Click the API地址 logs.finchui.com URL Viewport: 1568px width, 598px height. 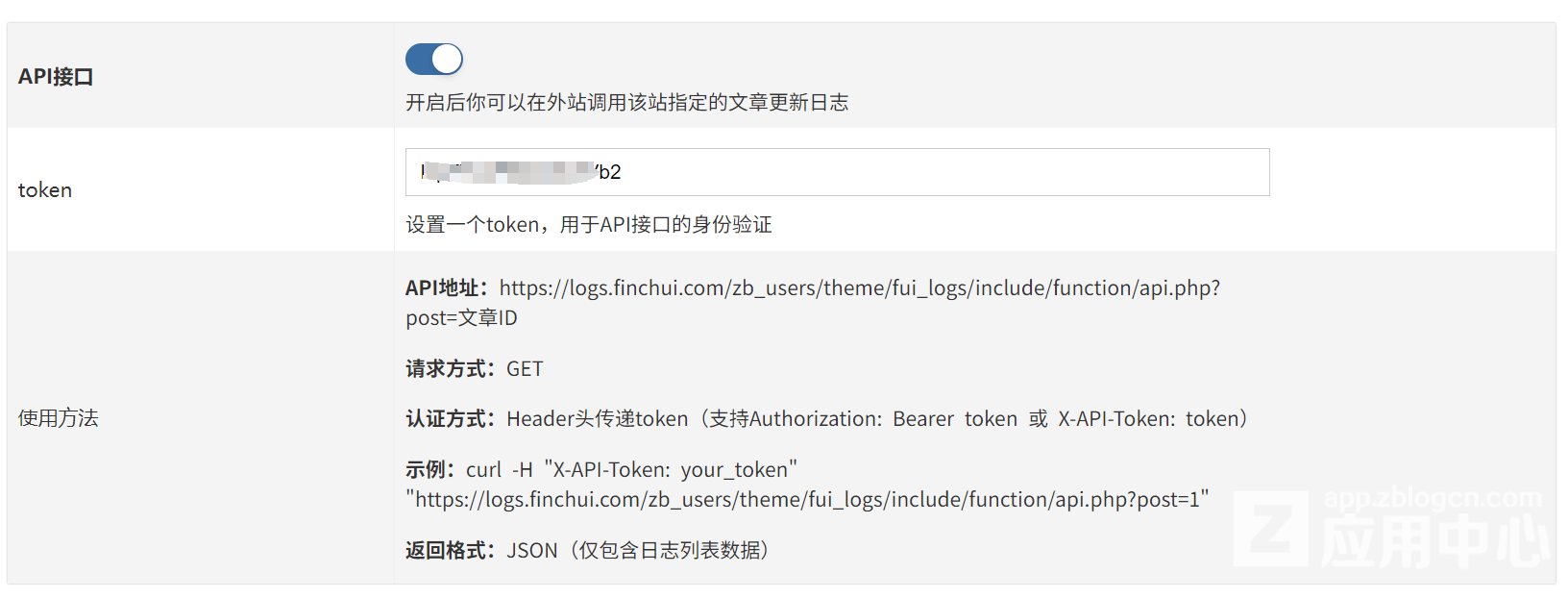click(860, 288)
